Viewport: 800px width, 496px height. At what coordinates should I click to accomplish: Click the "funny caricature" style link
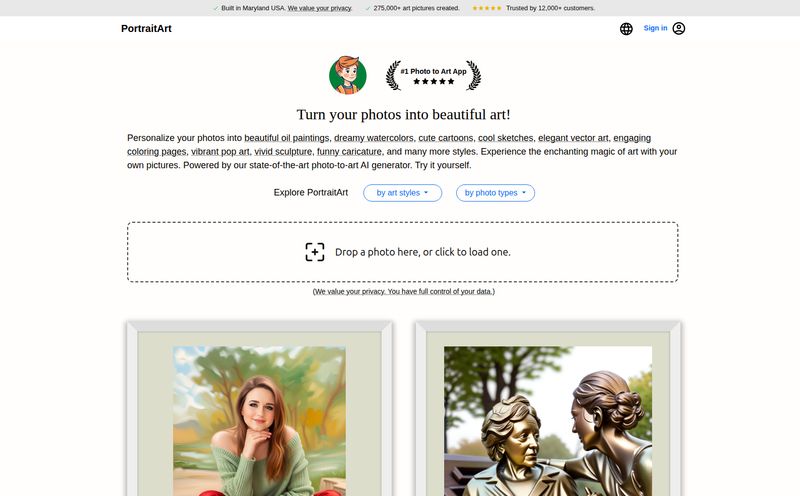350,152
